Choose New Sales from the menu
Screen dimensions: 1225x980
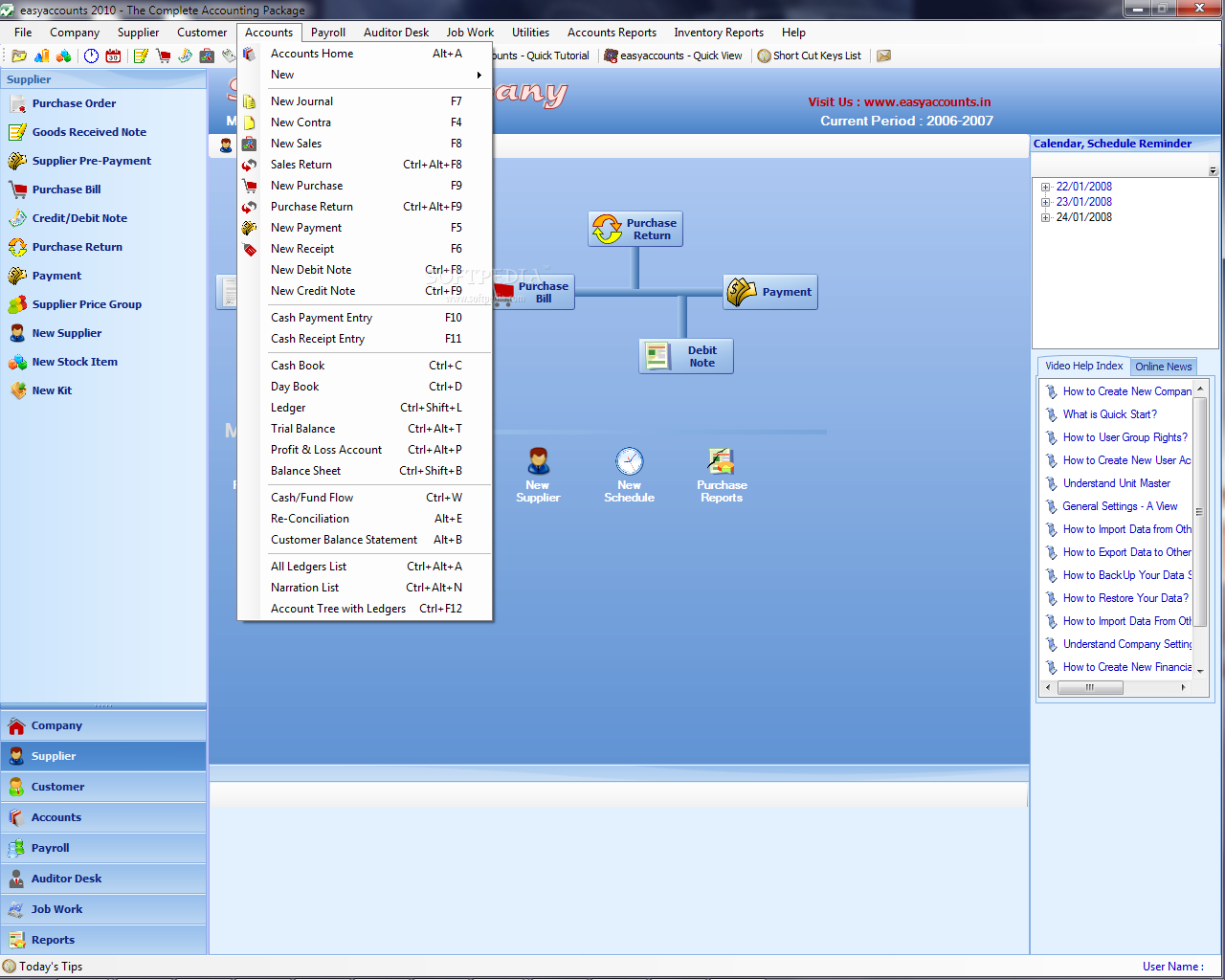(x=365, y=144)
